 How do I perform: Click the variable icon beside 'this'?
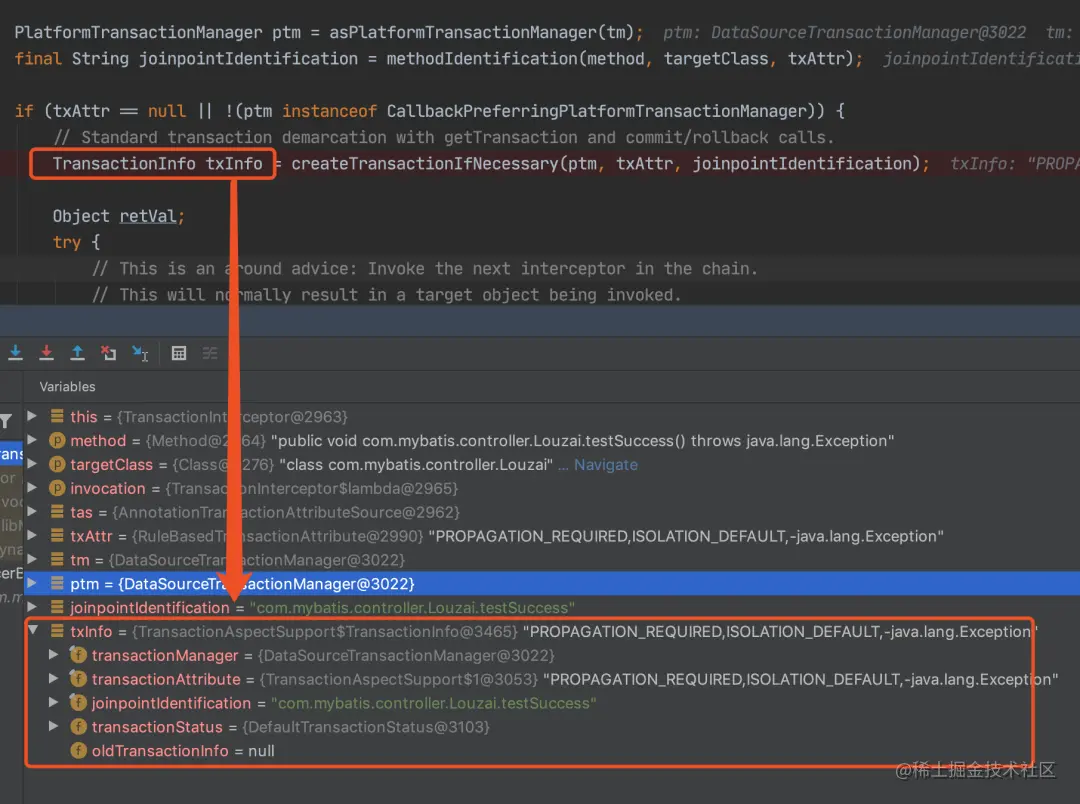(x=57, y=416)
